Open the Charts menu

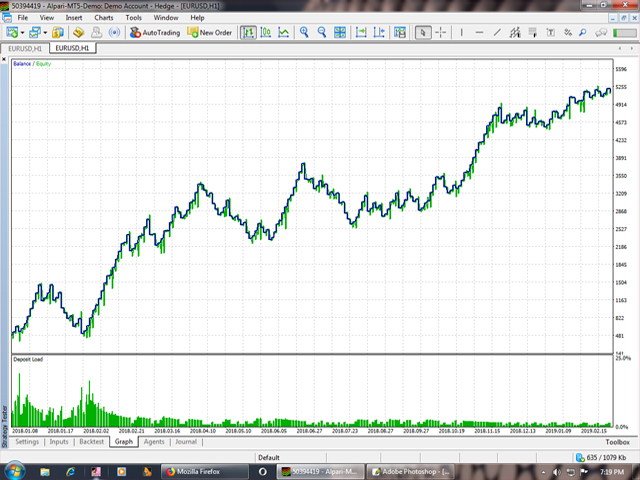tap(104, 18)
